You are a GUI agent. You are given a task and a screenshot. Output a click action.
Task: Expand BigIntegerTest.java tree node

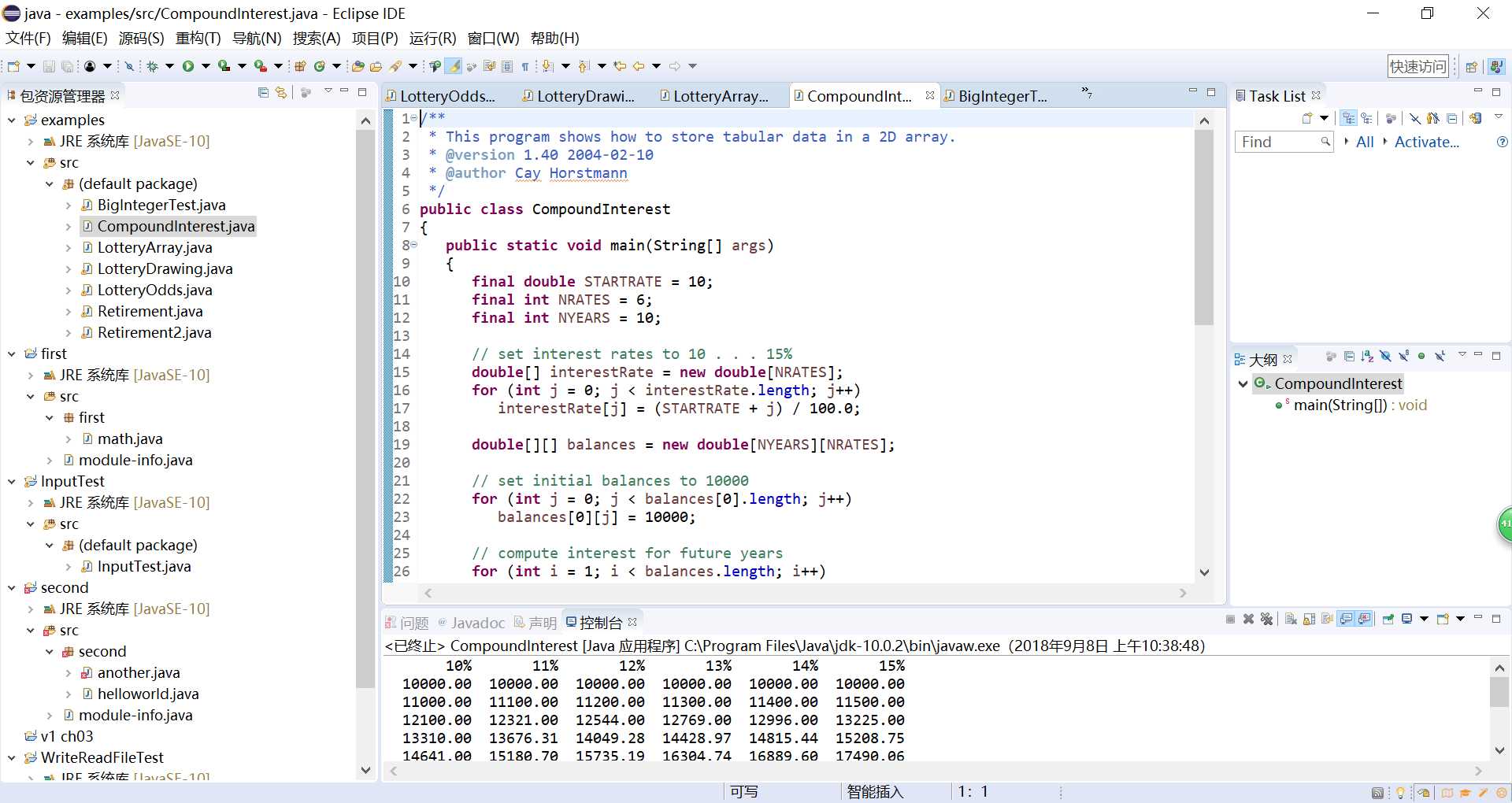pyautogui.click(x=69, y=205)
